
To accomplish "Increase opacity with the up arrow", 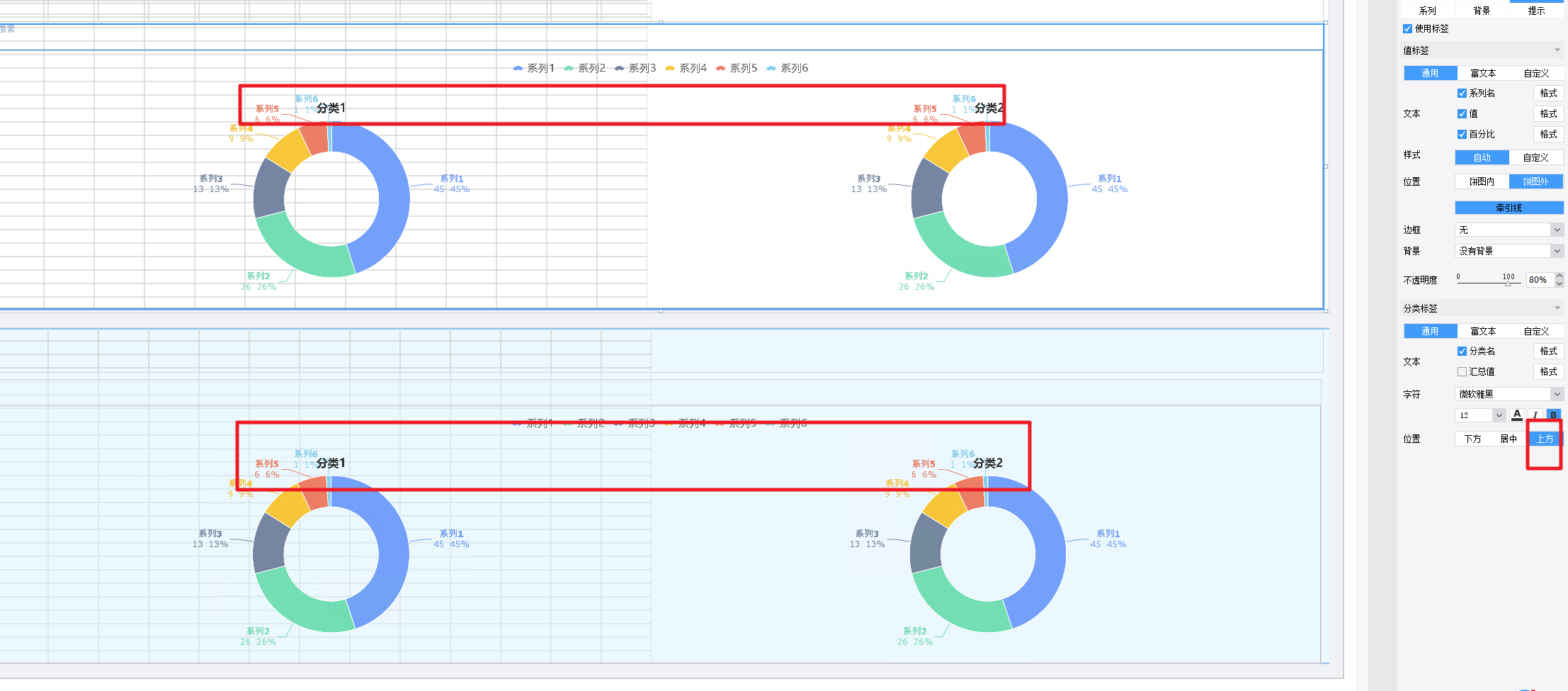I will point(1560,276).
